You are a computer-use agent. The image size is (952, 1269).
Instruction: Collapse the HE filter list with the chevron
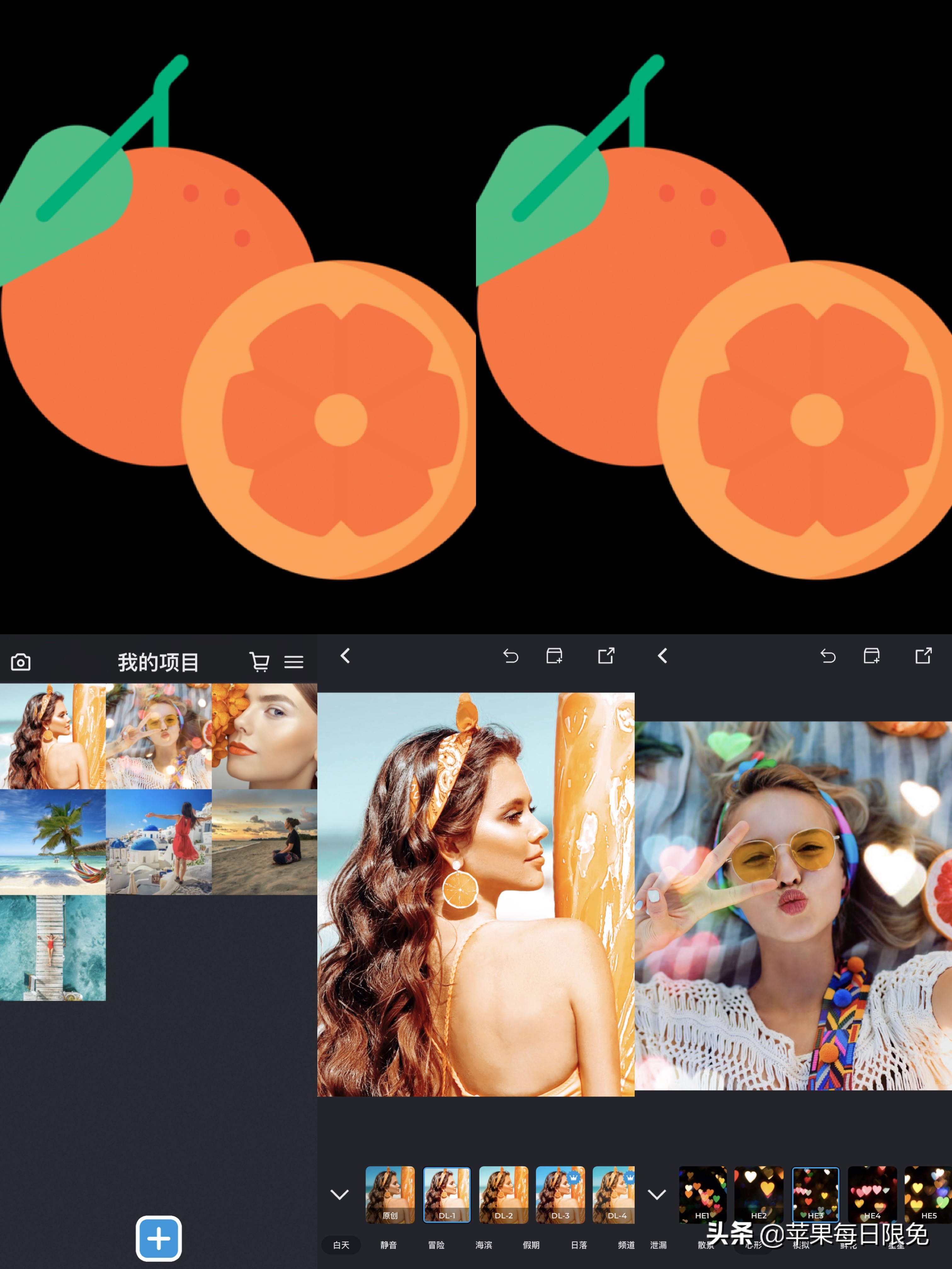(657, 1195)
